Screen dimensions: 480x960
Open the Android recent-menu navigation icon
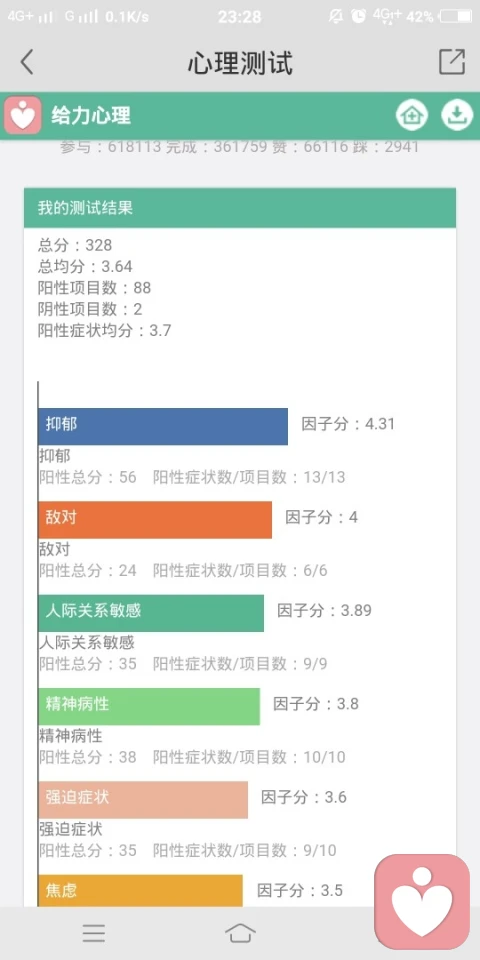(x=94, y=932)
